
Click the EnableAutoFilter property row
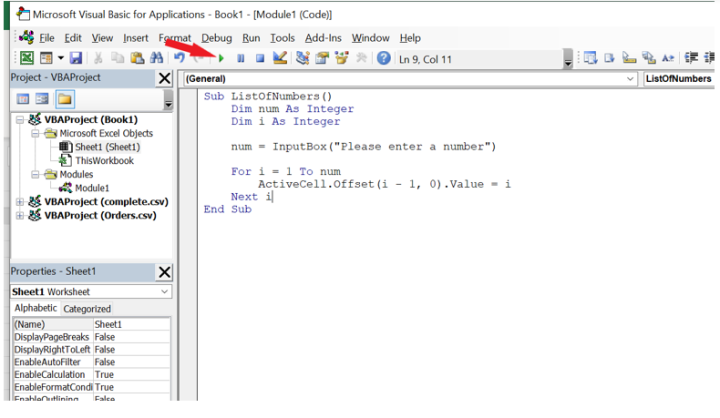coord(92,362)
